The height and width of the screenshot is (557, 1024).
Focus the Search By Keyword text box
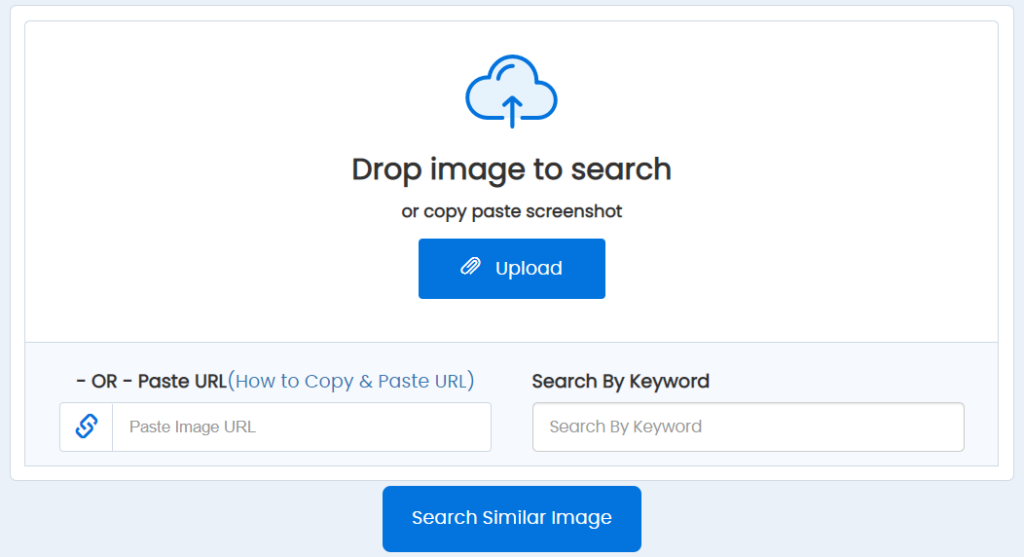748,427
